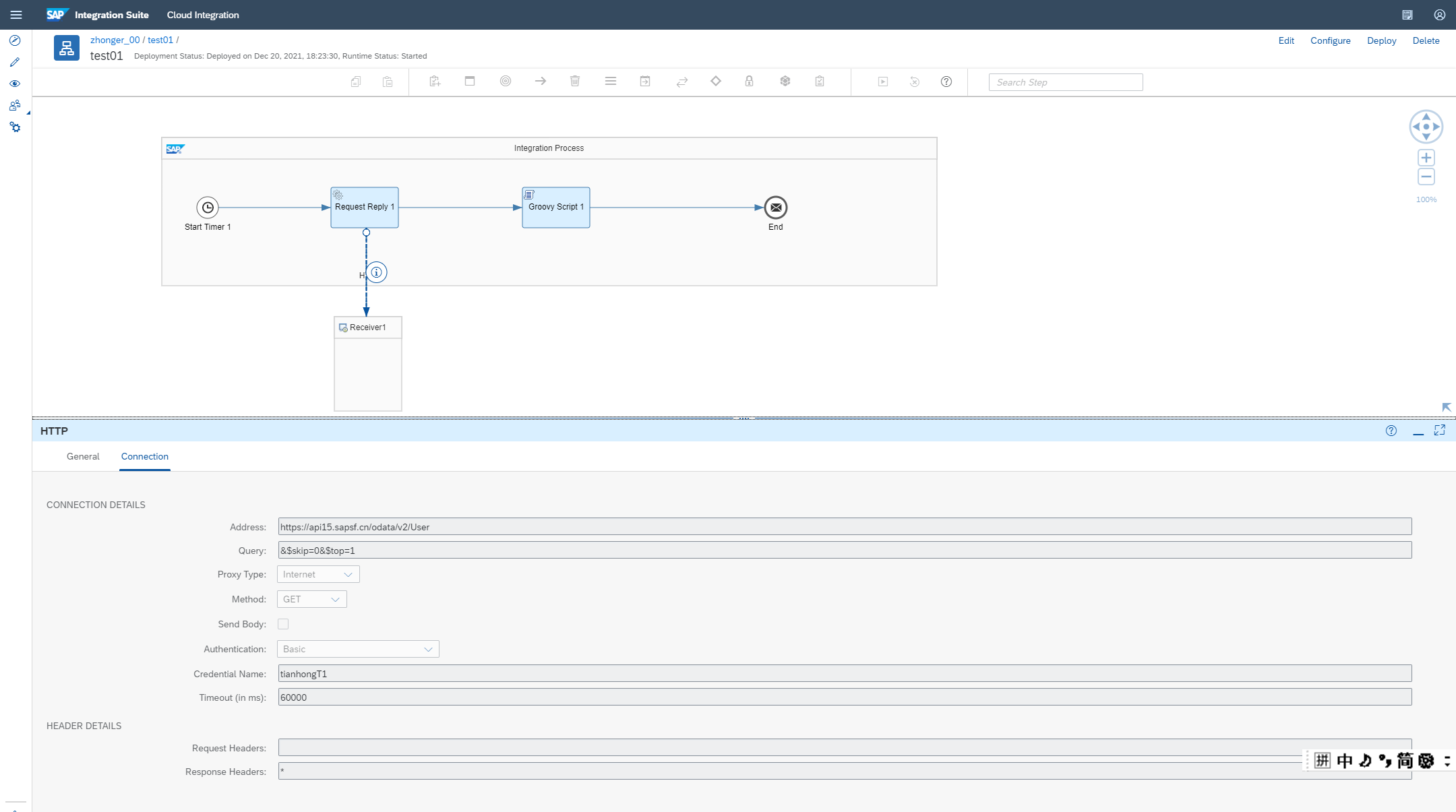The height and width of the screenshot is (812, 1456).
Task: Click the Timeout (in ms) field
Action: 845,697
